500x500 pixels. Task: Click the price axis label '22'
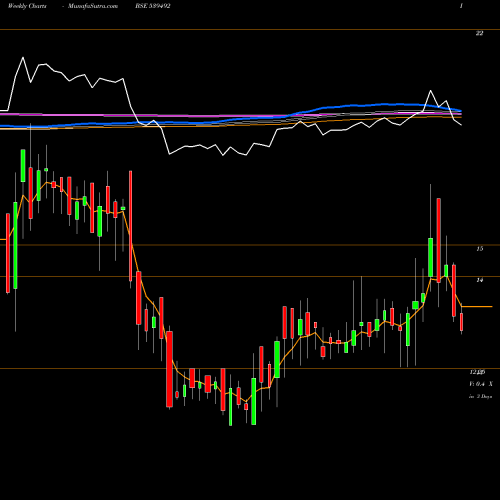479,33
